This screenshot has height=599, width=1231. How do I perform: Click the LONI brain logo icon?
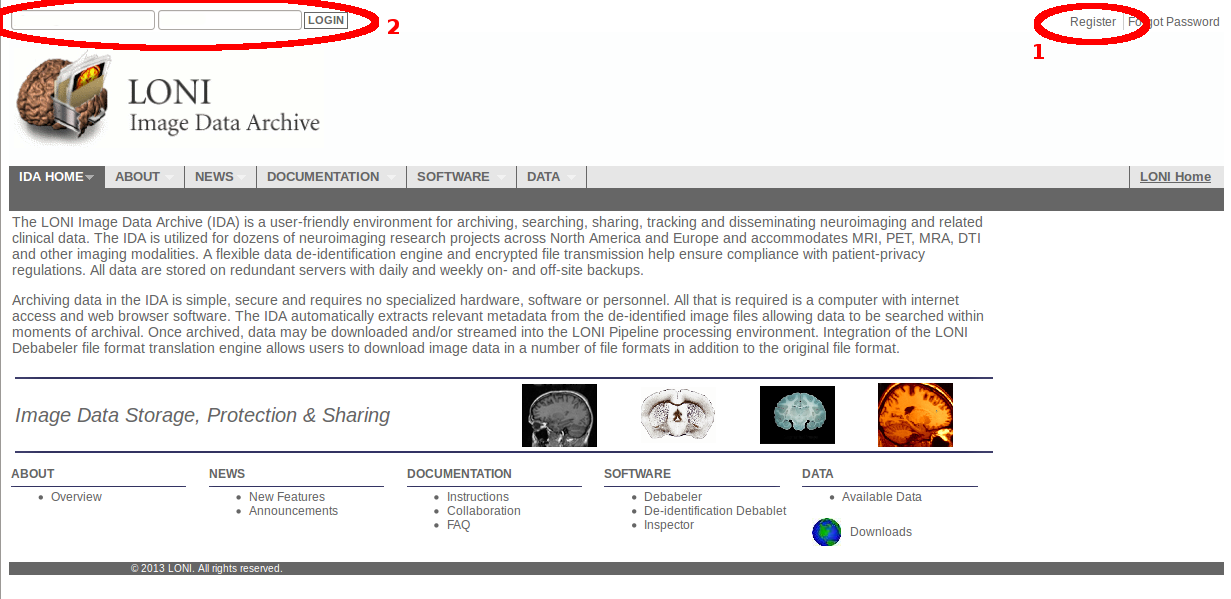[x=62, y=98]
